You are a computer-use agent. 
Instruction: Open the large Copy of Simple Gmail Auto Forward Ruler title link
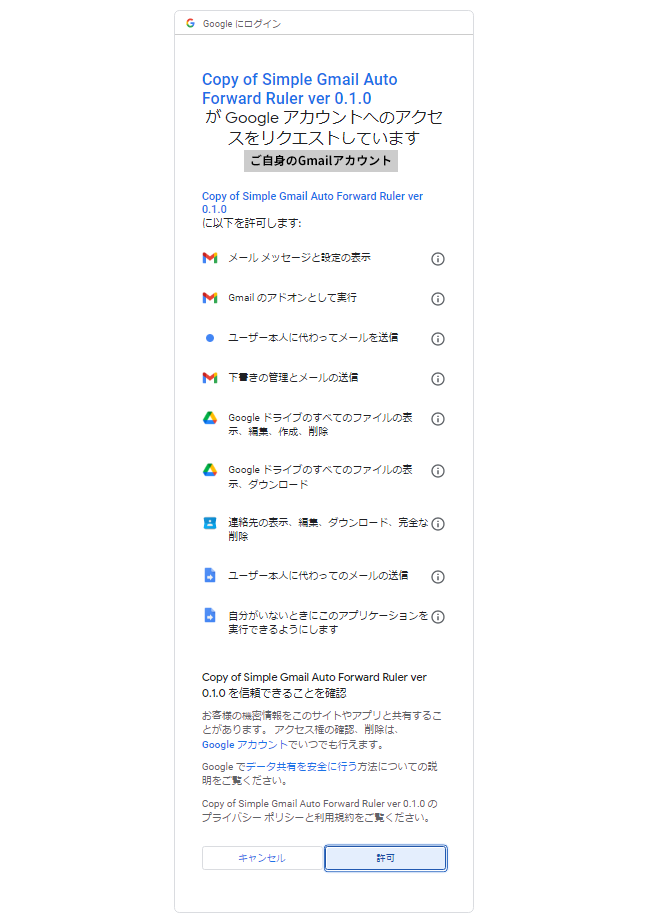[x=300, y=89]
